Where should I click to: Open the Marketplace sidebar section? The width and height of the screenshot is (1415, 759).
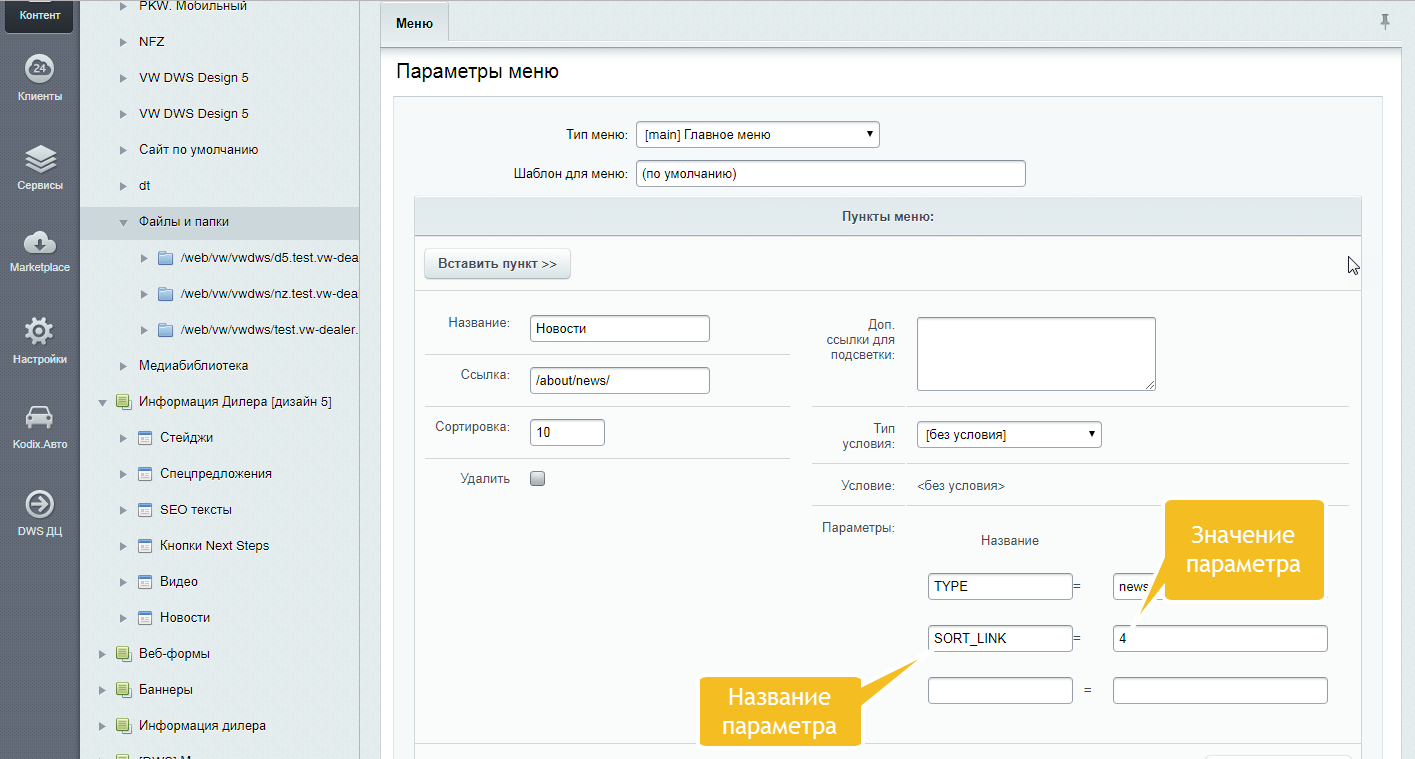click(x=39, y=252)
